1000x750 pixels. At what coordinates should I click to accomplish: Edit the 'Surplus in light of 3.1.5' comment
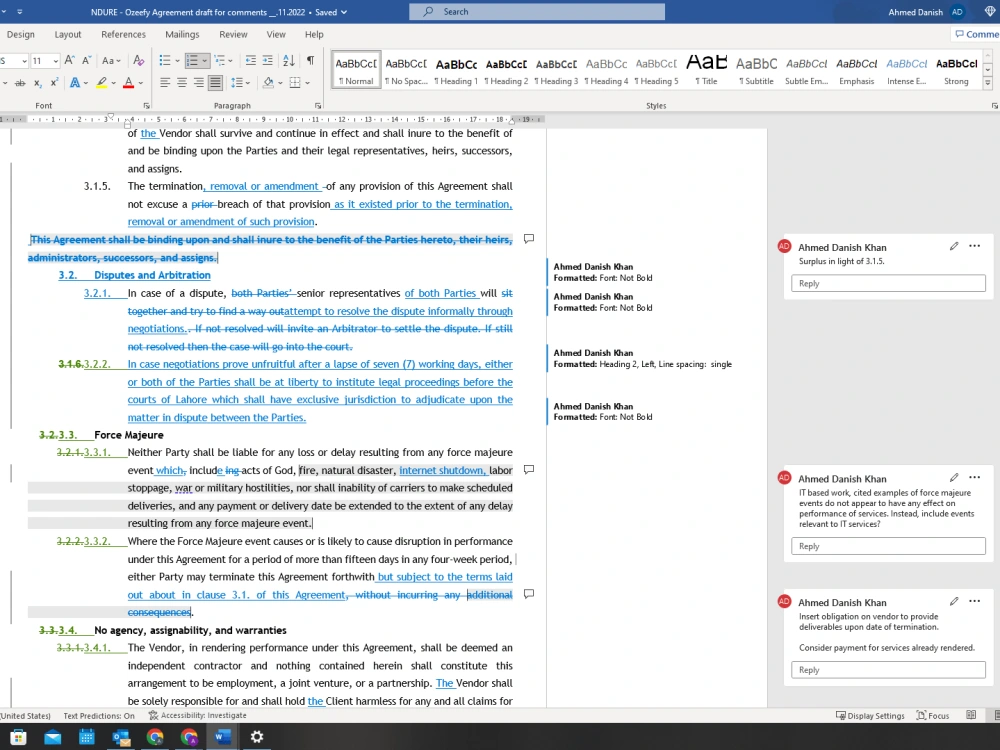pos(954,246)
